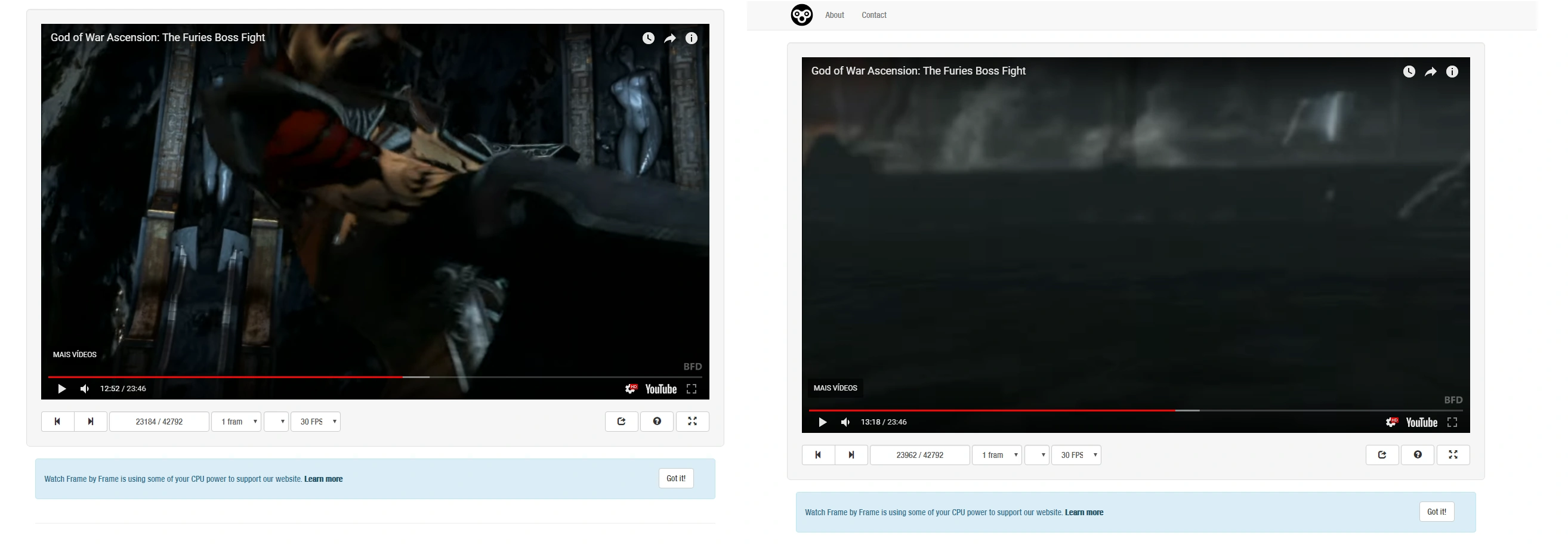Click Watch Later clock in the 13:18 player
This screenshot has width=1568, height=545.
(x=1409, y=72)
